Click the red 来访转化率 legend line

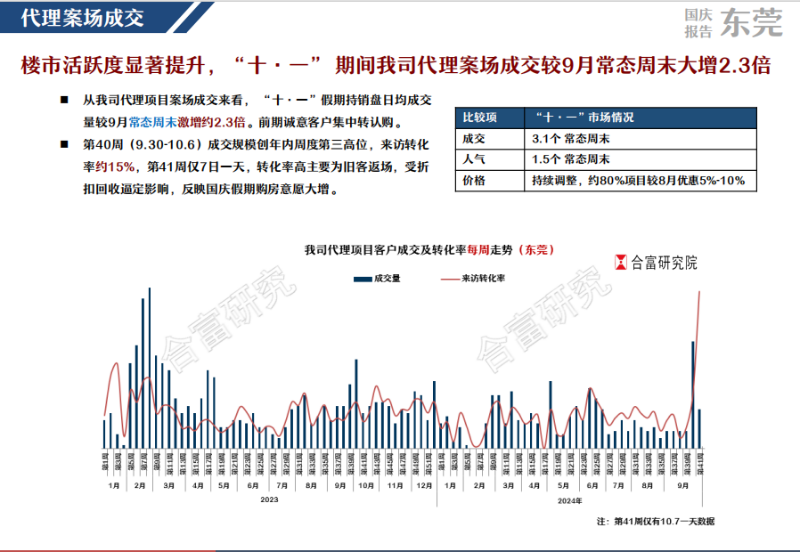click(450, 279)
